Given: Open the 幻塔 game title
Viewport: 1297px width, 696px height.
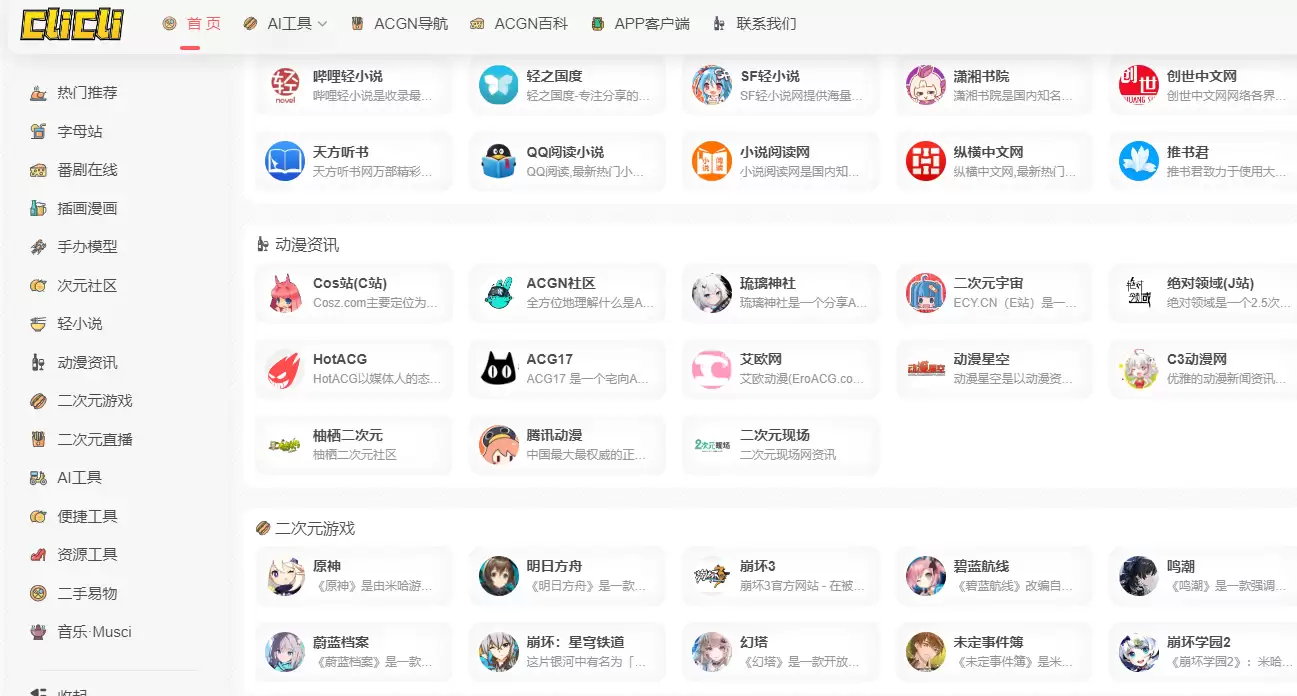Looking at the screenshot, I should [x=754, y=642].
